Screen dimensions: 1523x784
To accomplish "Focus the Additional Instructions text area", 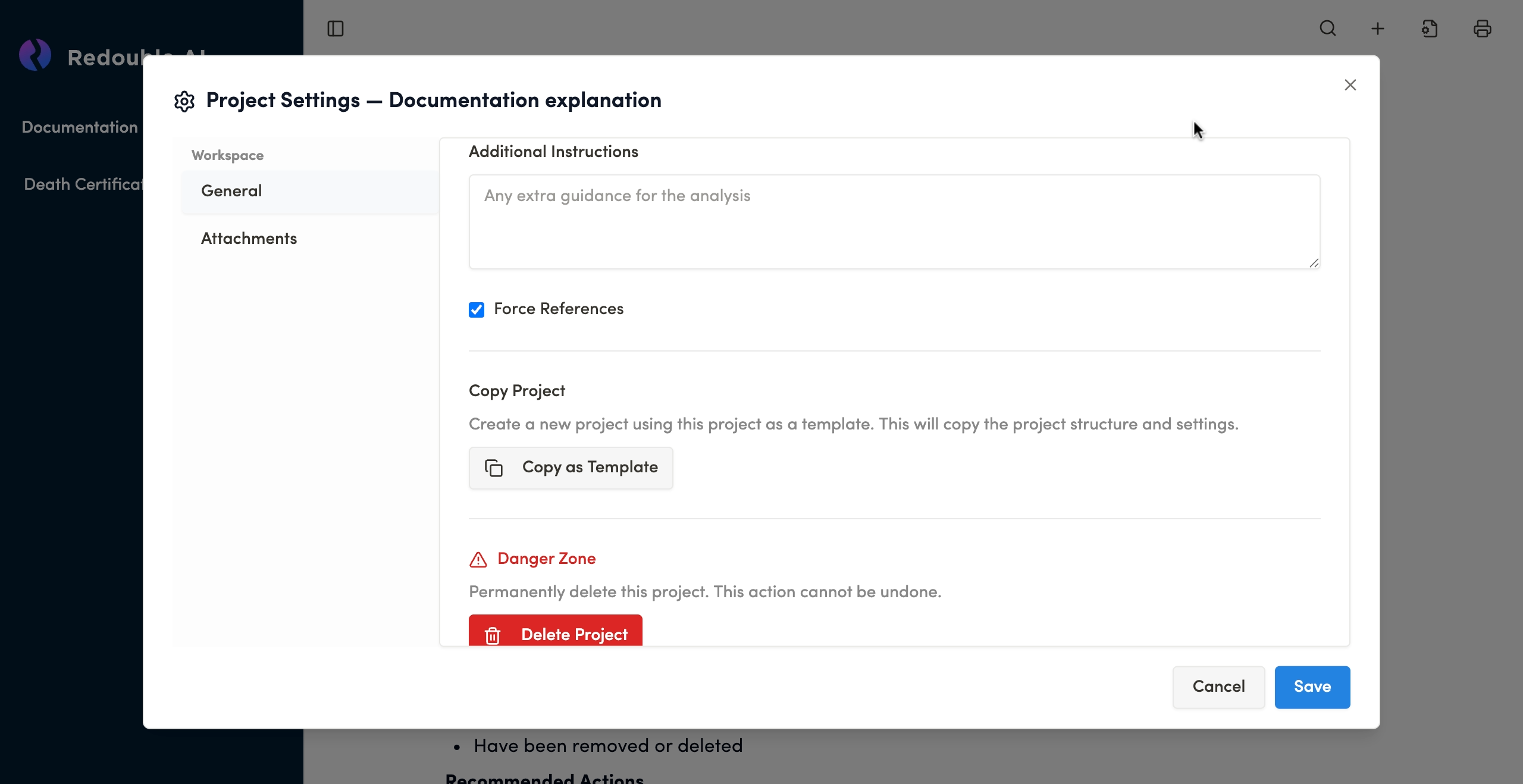I will (894, 221).
